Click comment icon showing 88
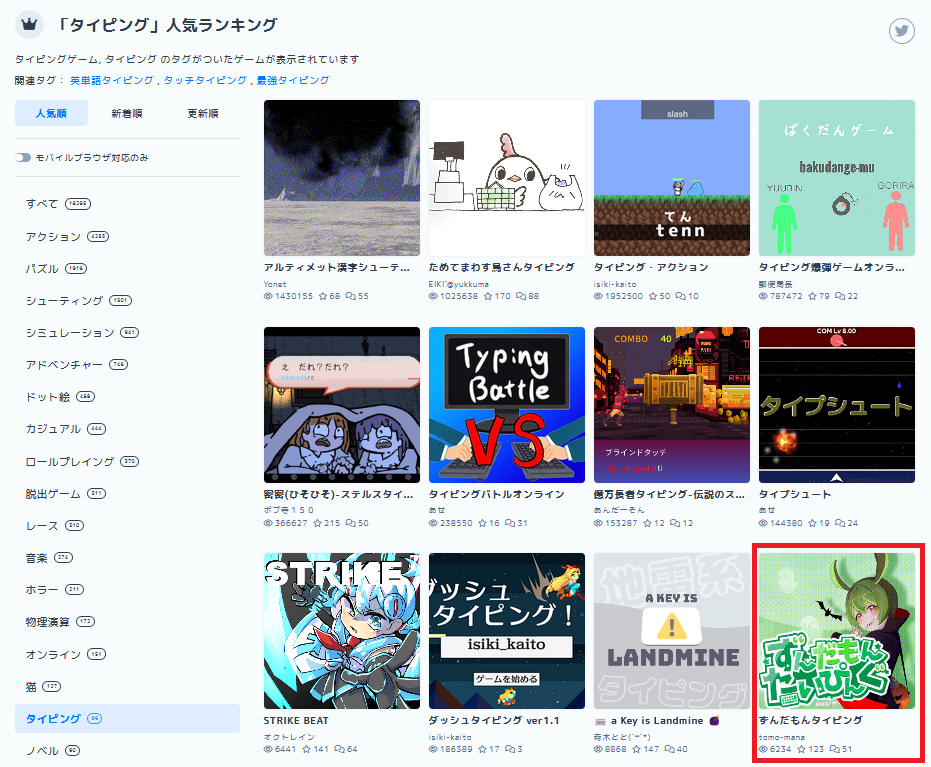Screen dimensions: 931x767 coord(521,296)
